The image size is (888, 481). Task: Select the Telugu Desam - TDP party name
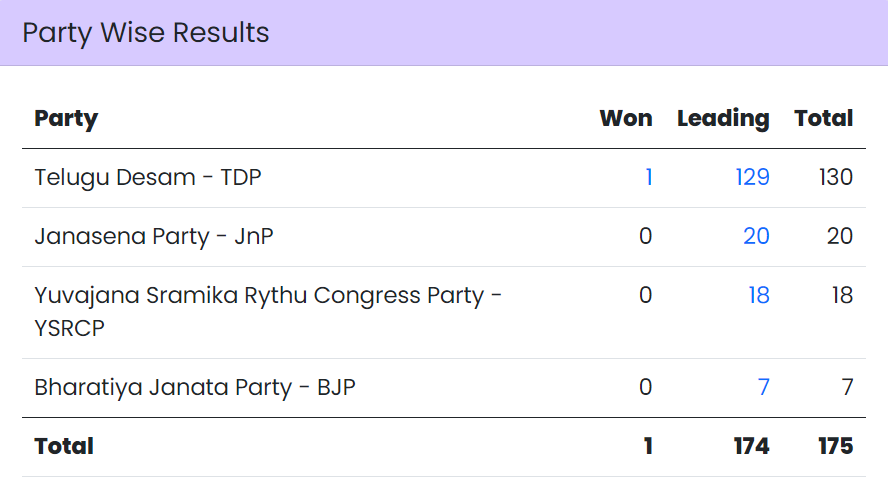click(x=148, y=178)
